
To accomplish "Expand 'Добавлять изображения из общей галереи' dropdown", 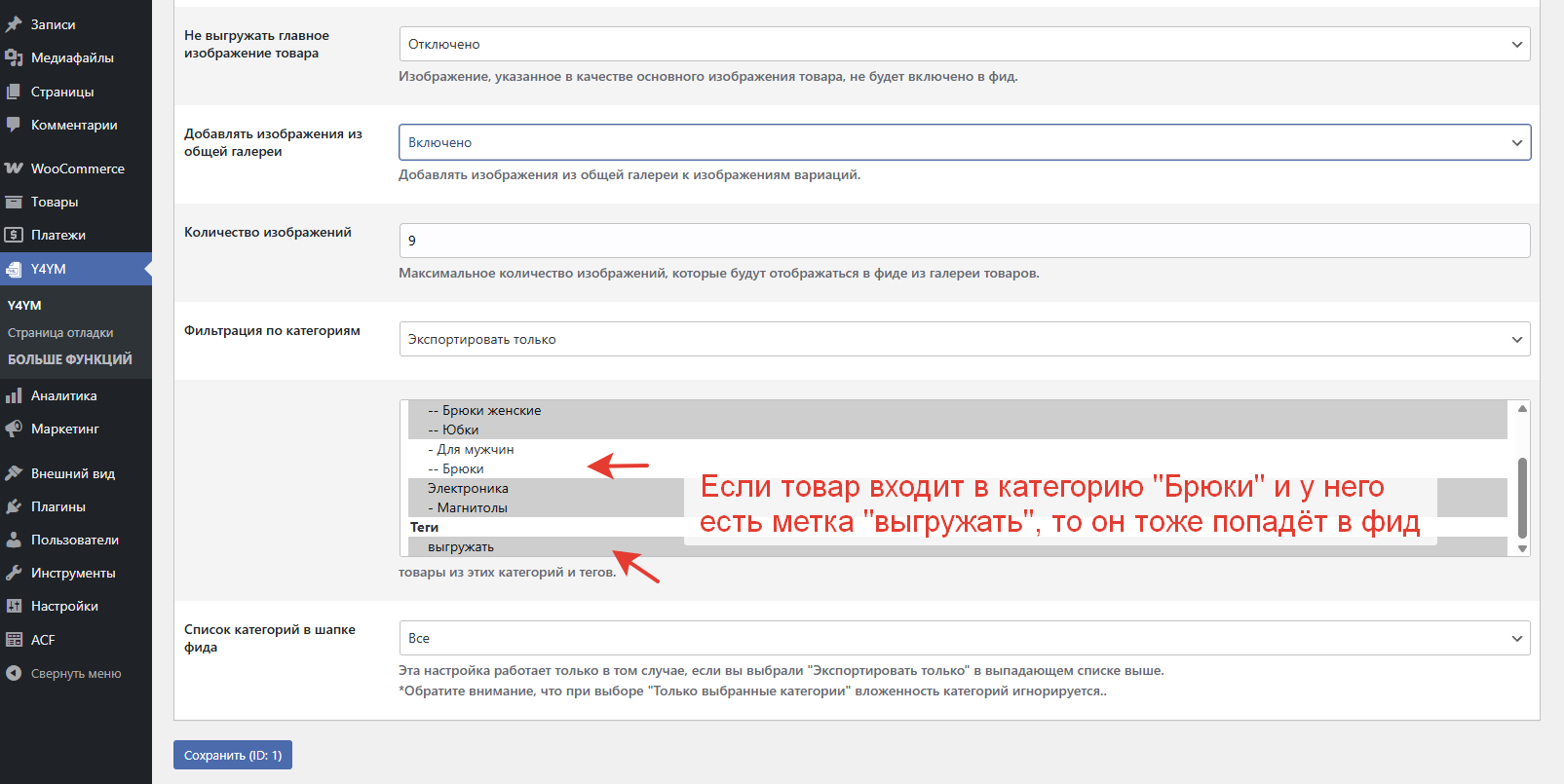I will (x=964, y=142).
